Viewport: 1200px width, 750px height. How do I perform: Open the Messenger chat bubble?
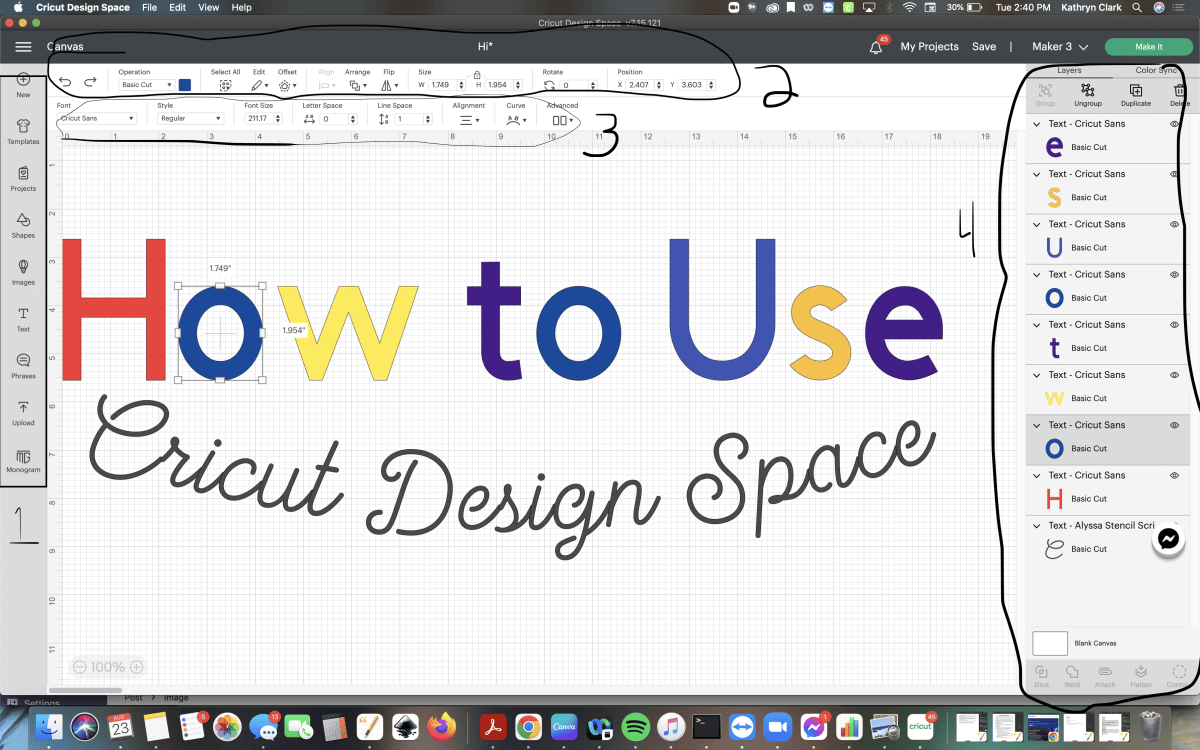click(1168, 539)
